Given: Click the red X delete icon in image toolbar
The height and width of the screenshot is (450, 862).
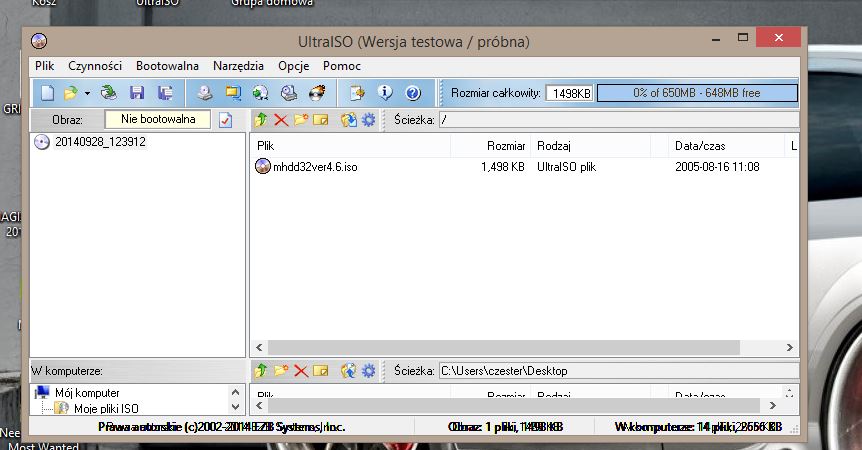Looking at the screenshot, I should pyautogui.click(x=281, y=120).
